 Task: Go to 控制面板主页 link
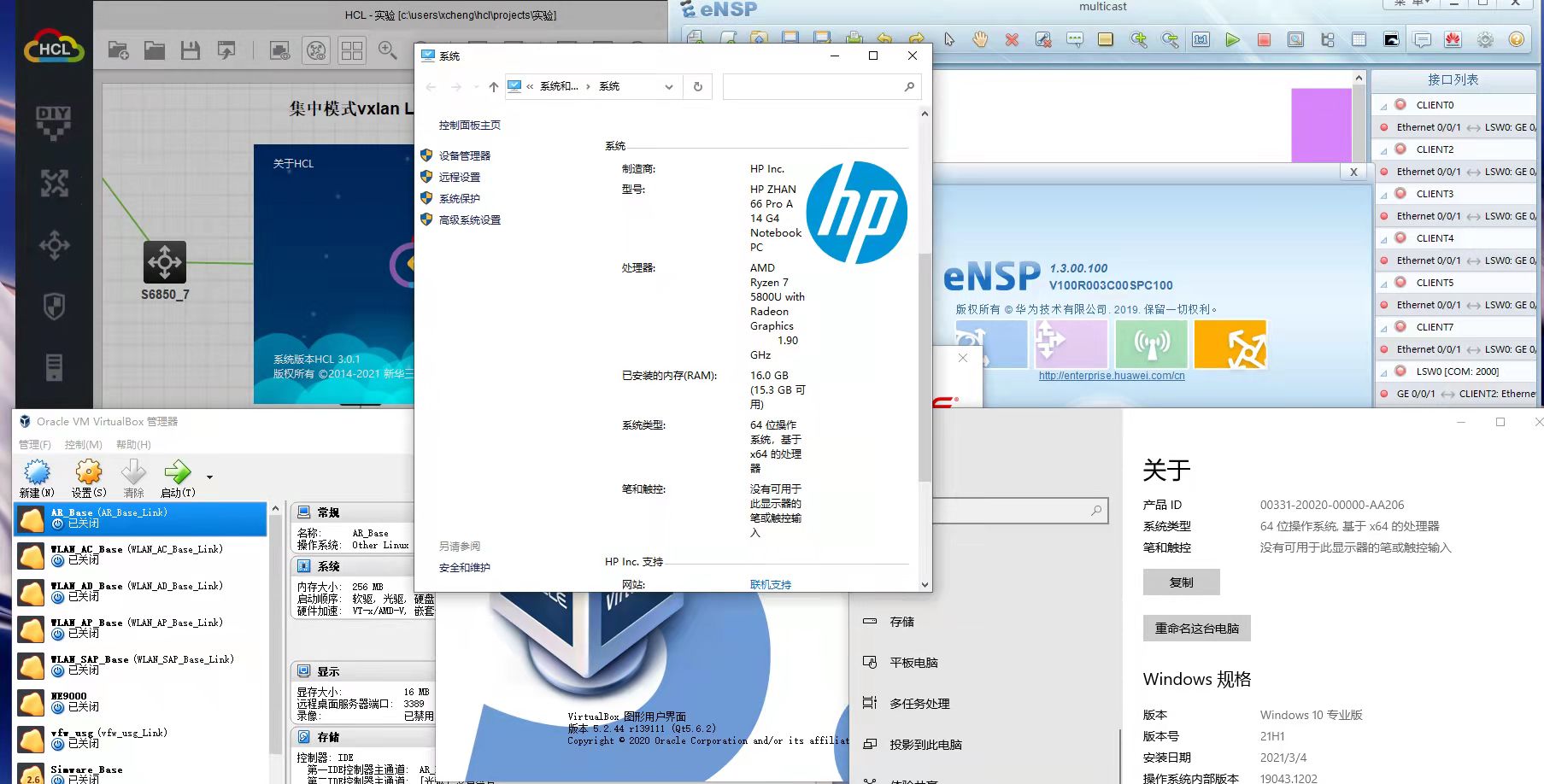[x=470, y=126]
